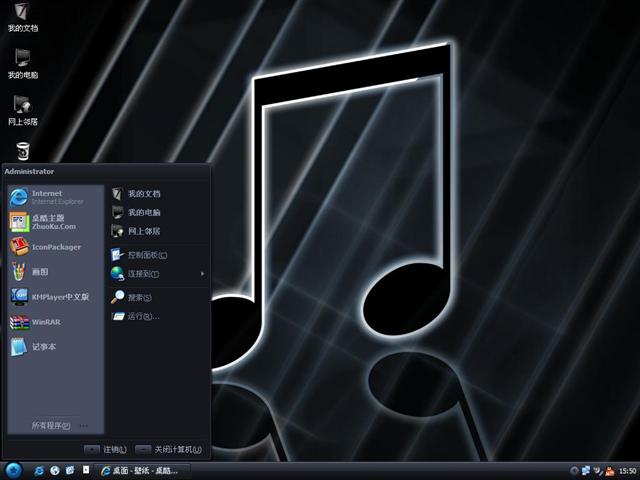Select 运行 from the Start menu
The height and width of the screenshot is (480, 640).
[x=142, y=316]
